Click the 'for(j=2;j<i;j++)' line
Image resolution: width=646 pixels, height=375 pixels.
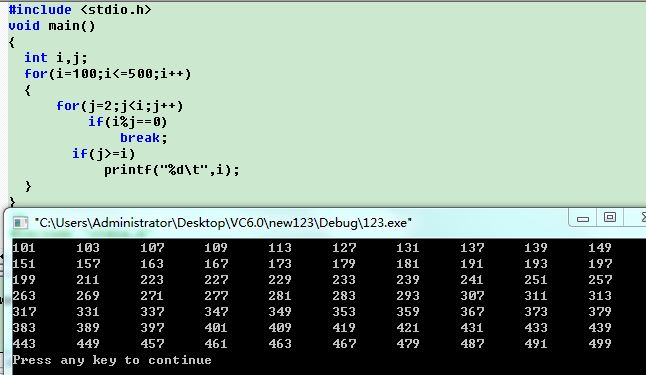pos(119,106)
